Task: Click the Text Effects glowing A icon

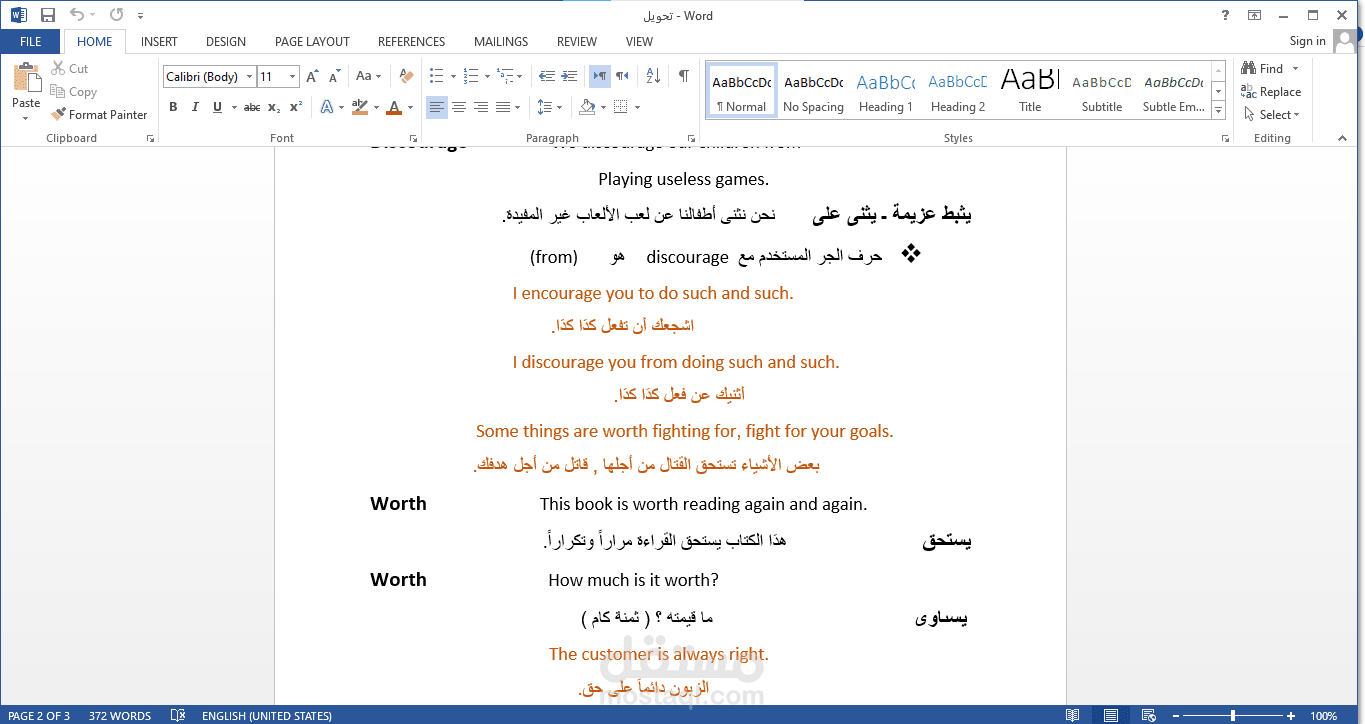Action: [x=327, y=107]
